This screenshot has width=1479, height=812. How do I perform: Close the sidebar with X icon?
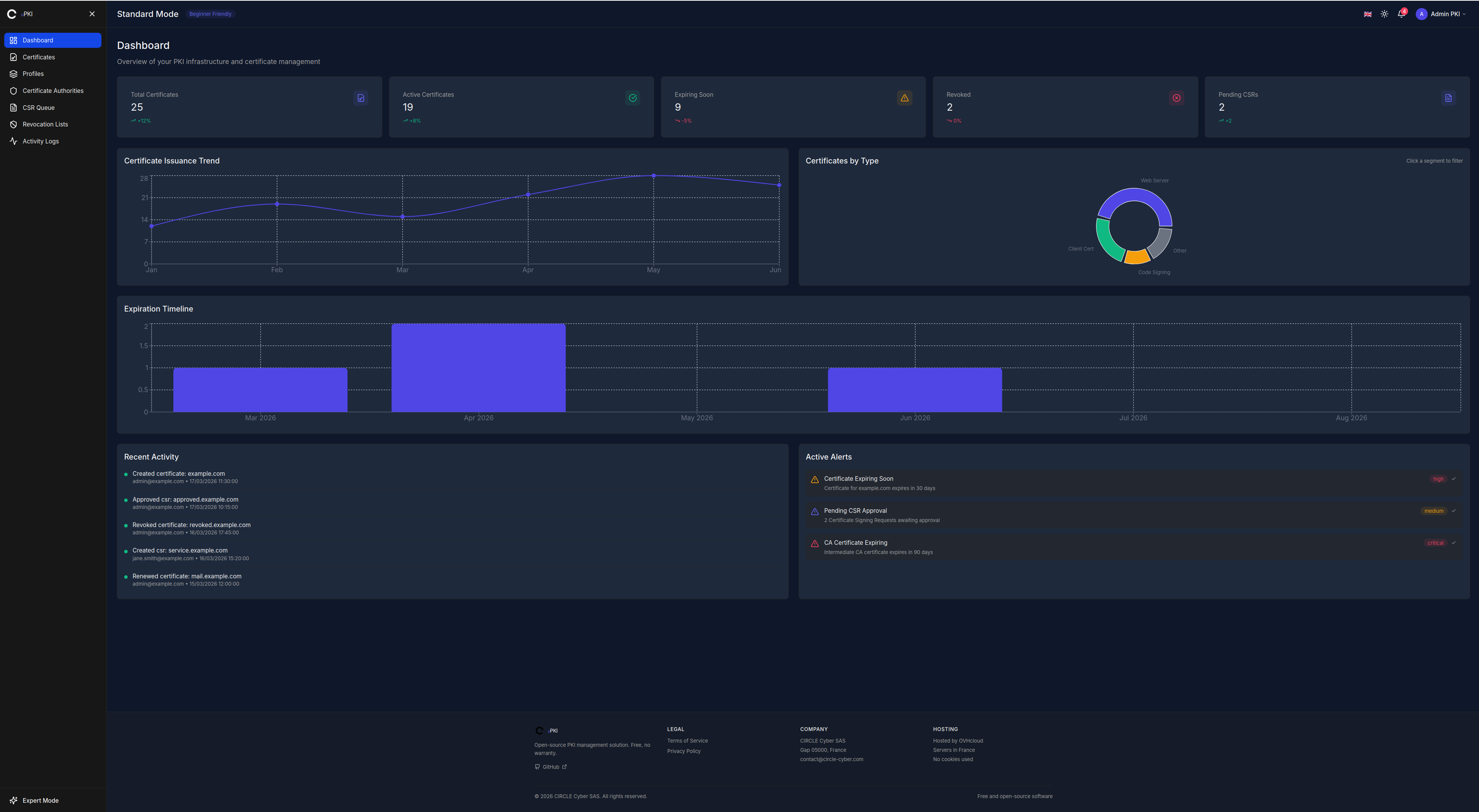[92, 14]
